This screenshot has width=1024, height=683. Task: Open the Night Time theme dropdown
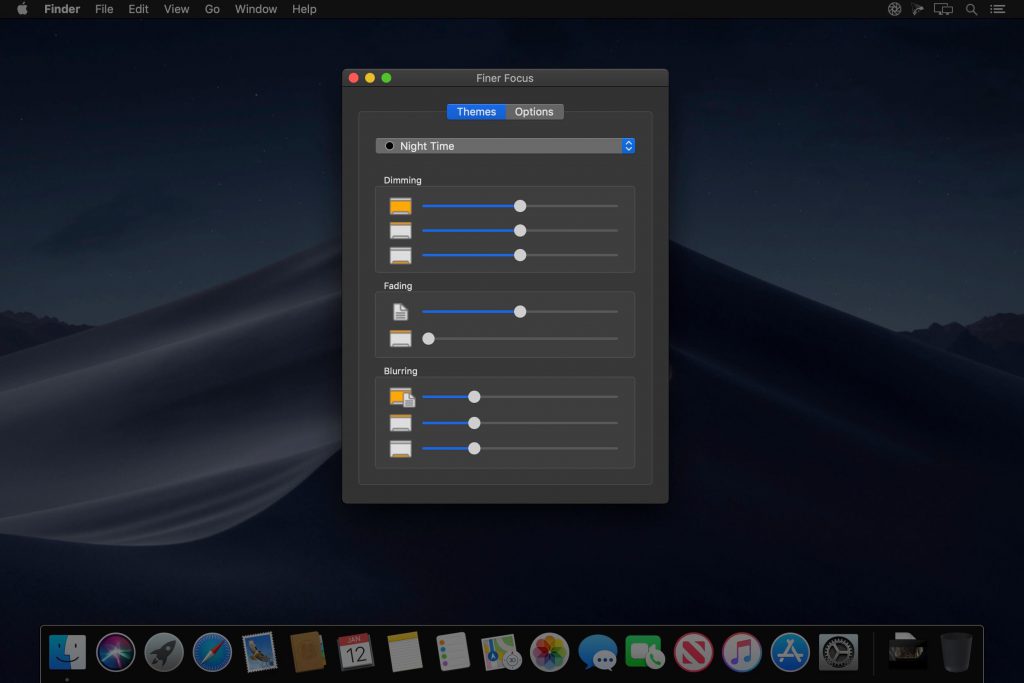(x=505, y=146)
